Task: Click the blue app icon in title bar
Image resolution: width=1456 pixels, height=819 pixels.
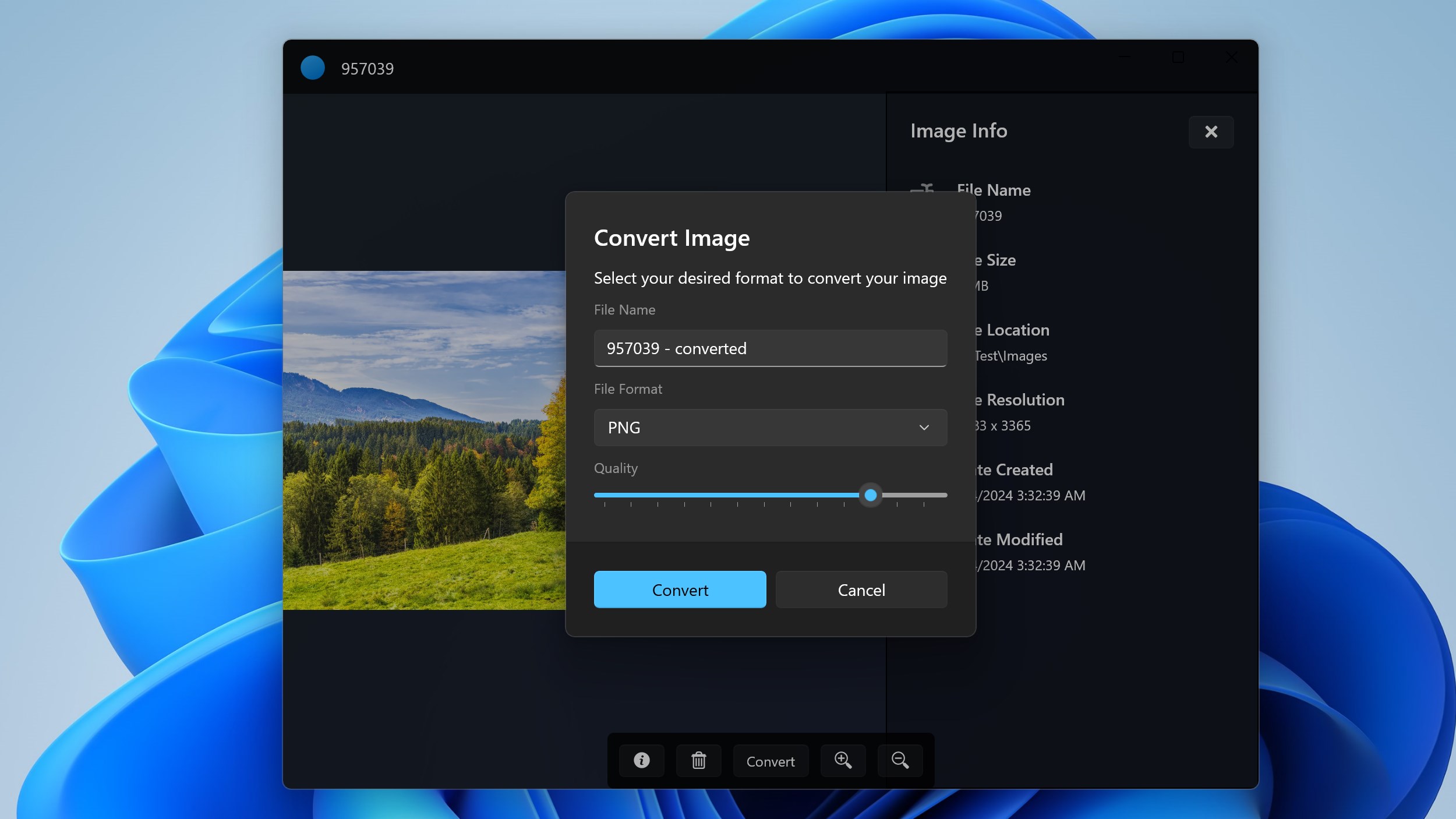Action: pos(313,68)
